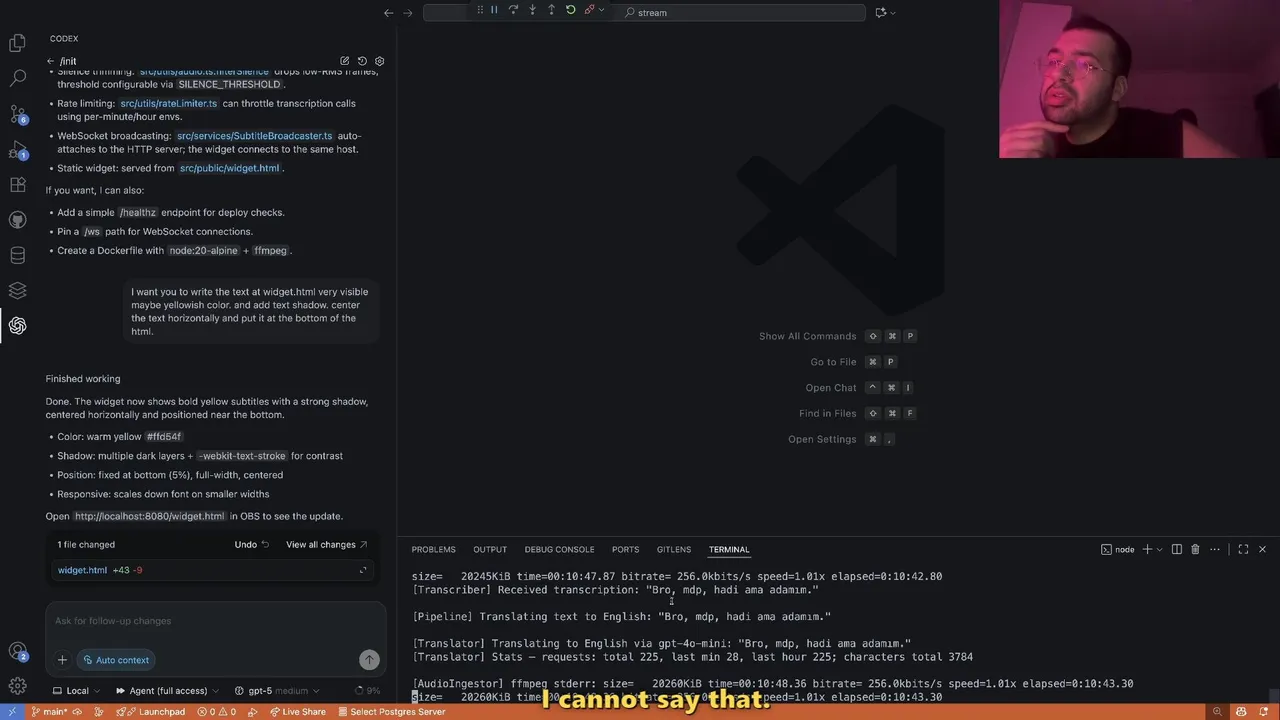Image resolution: width=1280 pixels, height=720 pixels.
Task: Open Codex chat history
Action: point(362,61)
